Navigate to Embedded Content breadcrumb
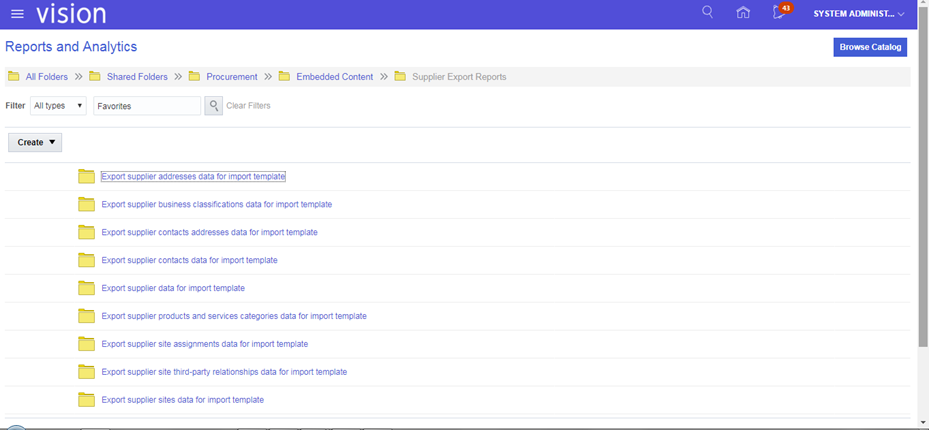929x430 pixels. click(335, 77)
